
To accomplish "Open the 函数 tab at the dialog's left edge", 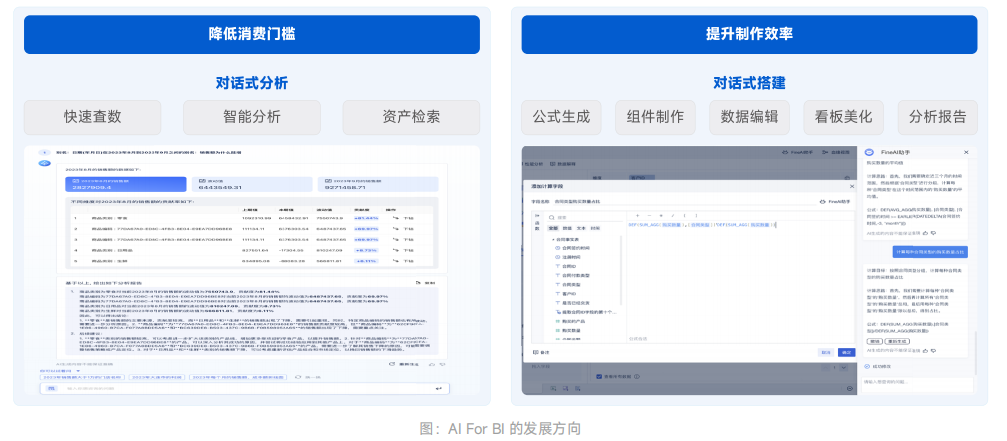I will pos(537,225).
